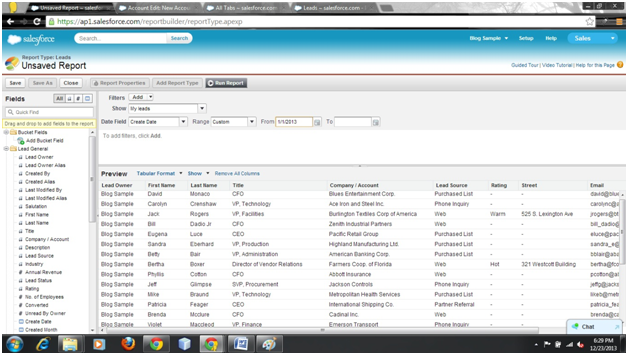This screenshot has width=641, height=364.
Task: Filter fields to number type
Action: [78, 99]
